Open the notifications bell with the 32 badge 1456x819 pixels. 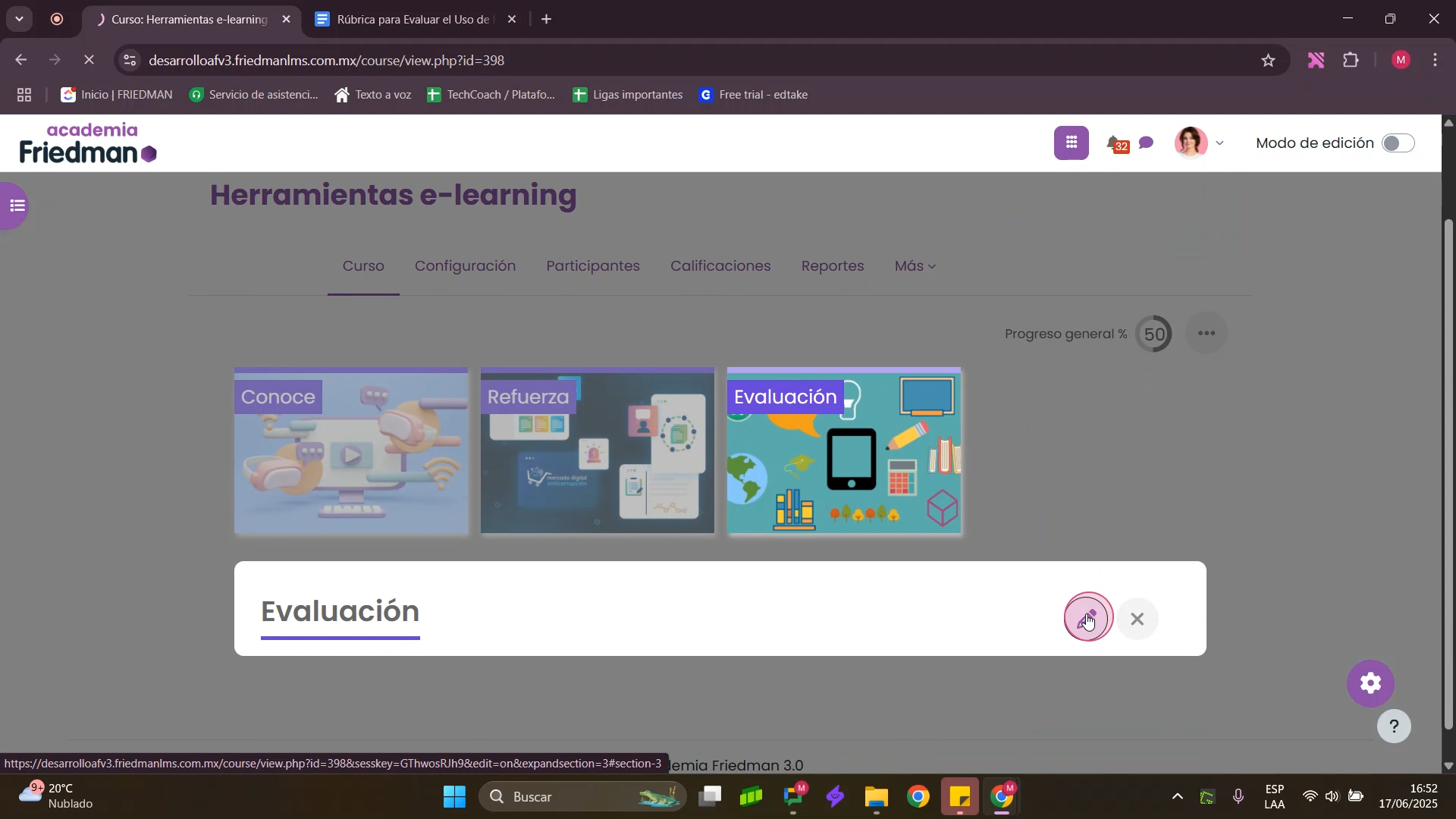[x=1114, y=143]
